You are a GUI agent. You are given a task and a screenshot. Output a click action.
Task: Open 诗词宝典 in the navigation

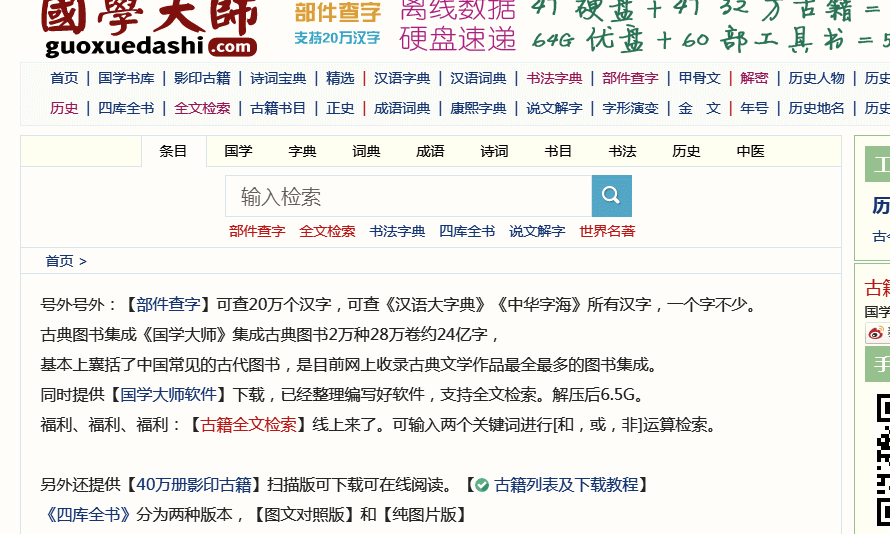click(278, 78)
